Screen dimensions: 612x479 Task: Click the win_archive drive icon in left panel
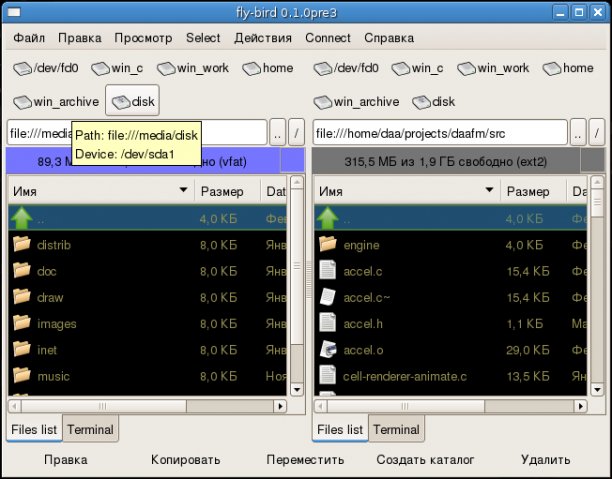point(22,102)
